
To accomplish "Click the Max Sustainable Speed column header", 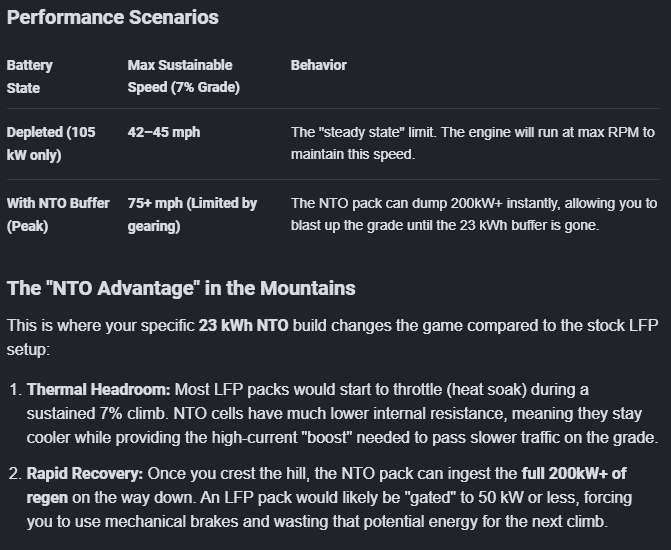I will click(184, 76).
